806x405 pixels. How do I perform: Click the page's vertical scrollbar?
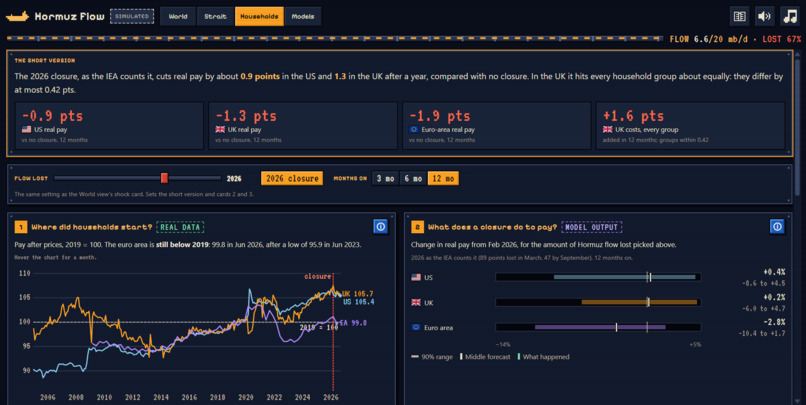[x=798, y=128]
